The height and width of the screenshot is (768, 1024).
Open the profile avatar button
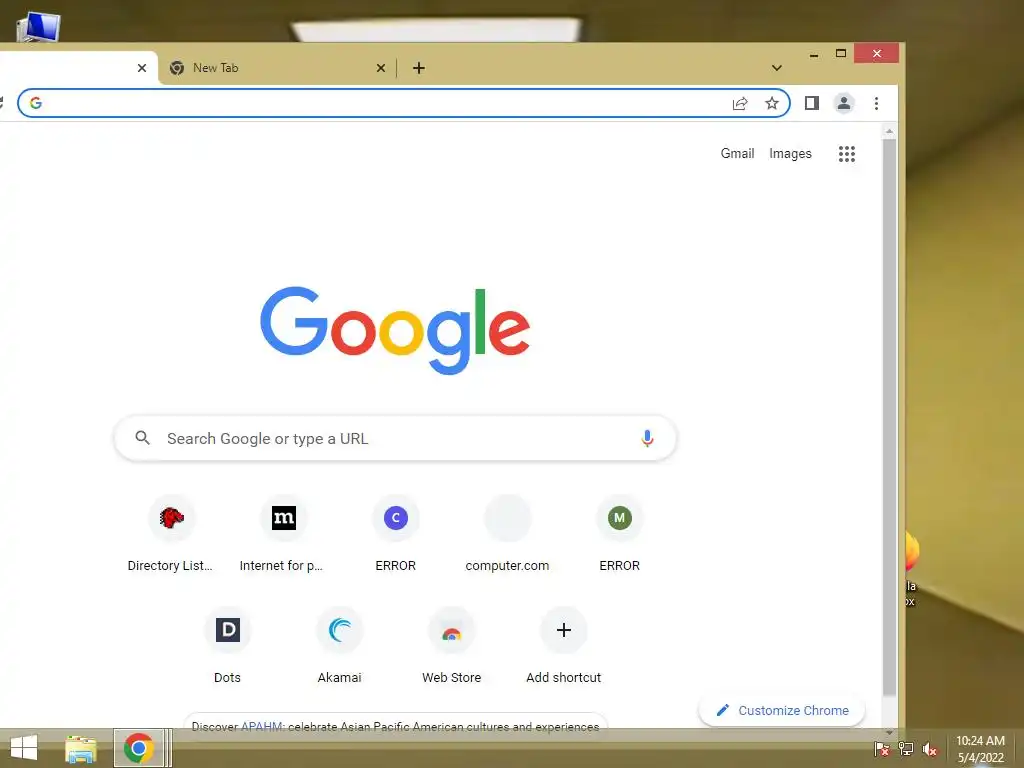(x=844, y=103)
